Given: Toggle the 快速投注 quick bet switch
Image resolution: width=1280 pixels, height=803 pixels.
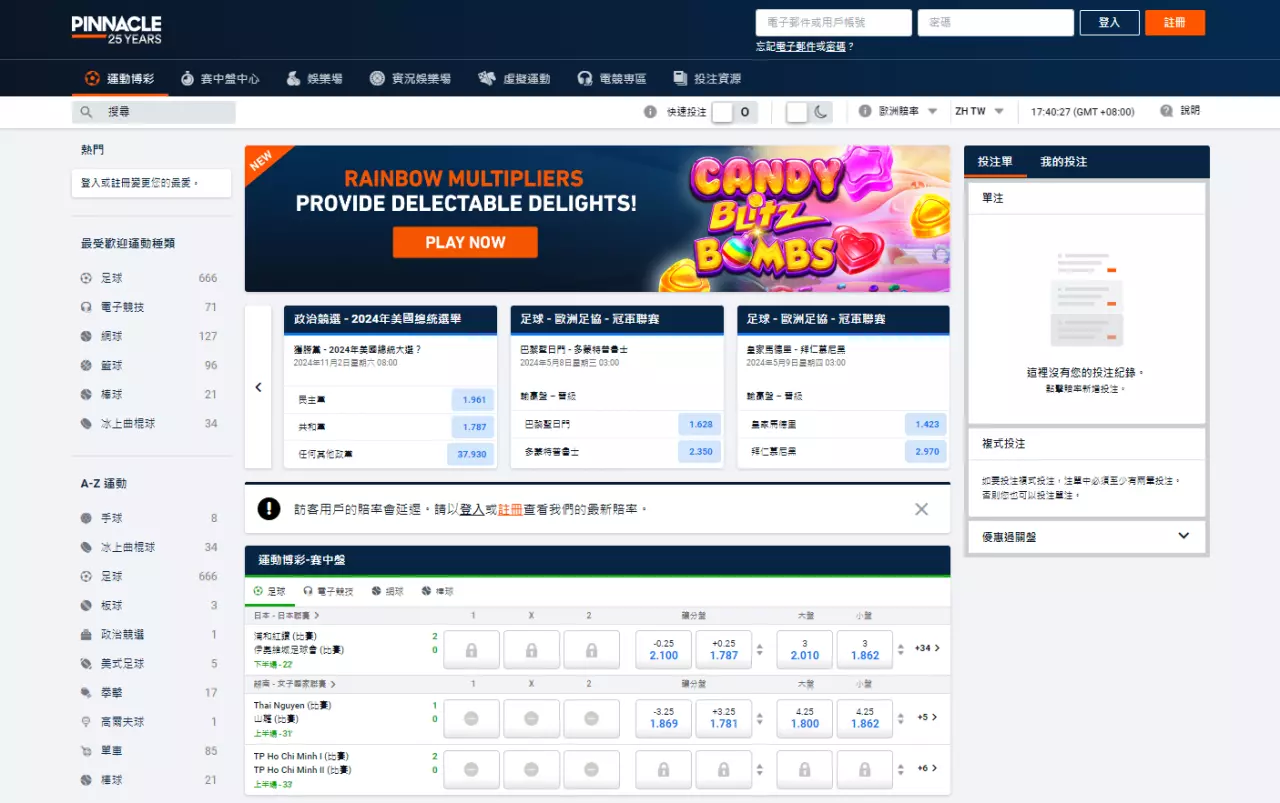Looking at the screenshot, I should pyautogui.click(x=734, y=112).
